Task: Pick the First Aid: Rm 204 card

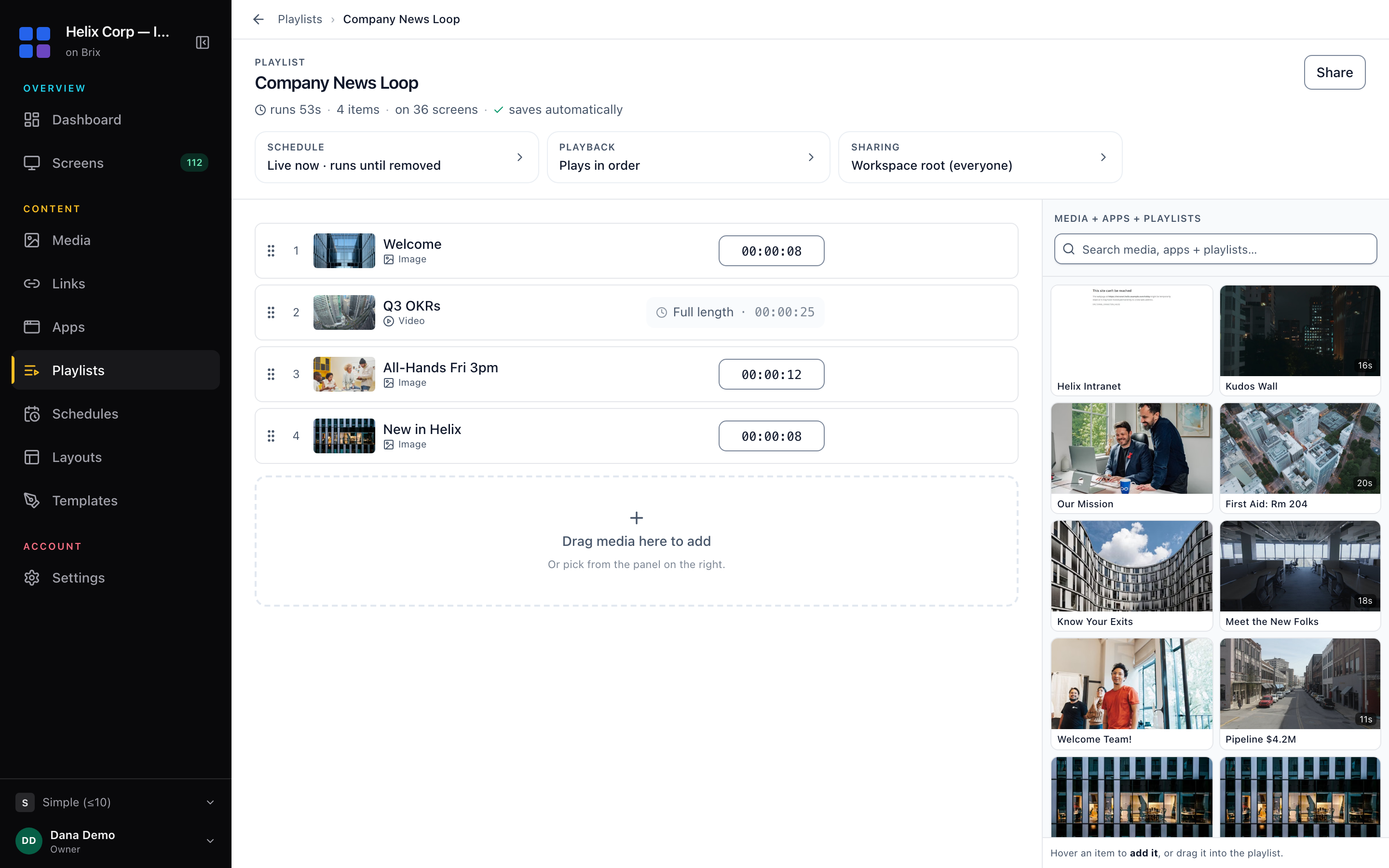Action: (x=1300, y=458)
